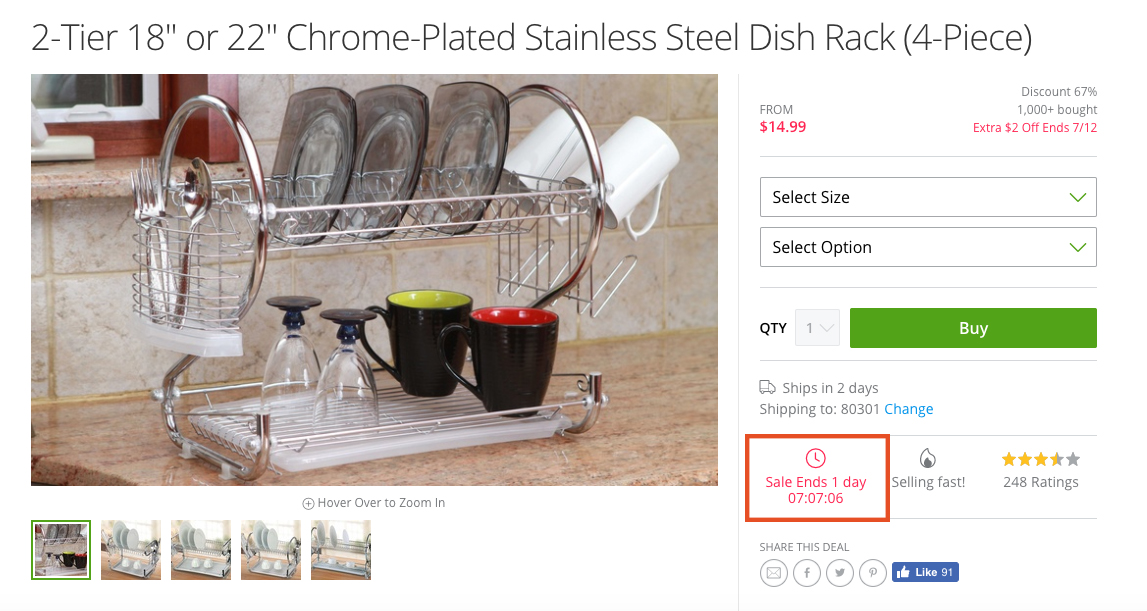
Task: Open the Select Option dropdown
Action: pos(927,247)
